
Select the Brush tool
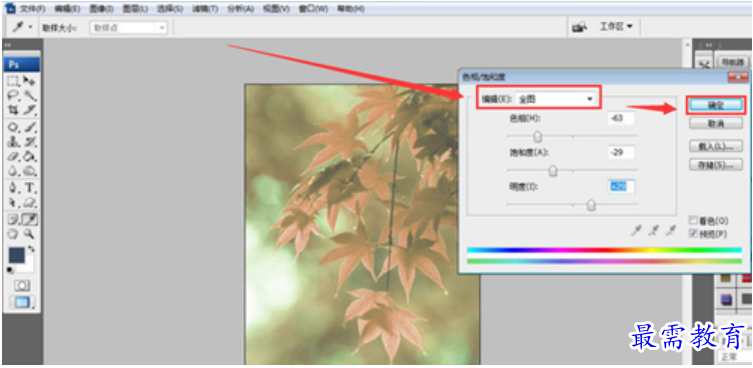coord(30,128)
